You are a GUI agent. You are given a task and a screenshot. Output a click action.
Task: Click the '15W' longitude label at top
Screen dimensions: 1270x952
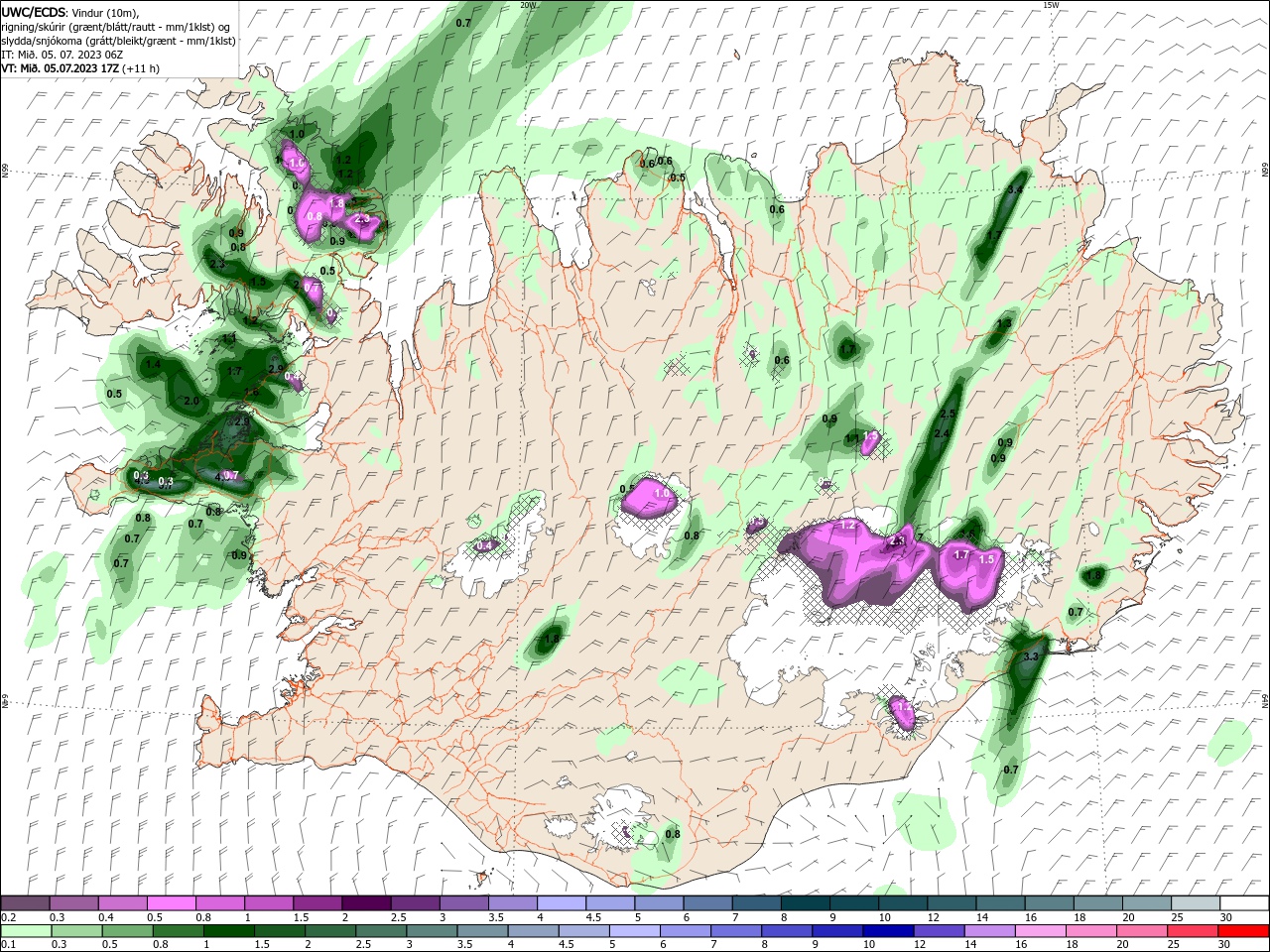1051,5
